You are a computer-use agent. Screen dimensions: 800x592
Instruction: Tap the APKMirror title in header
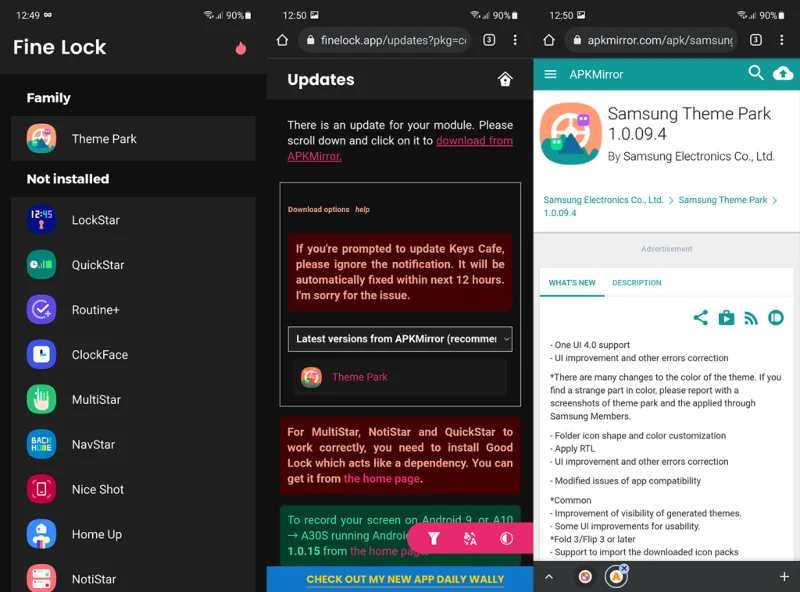[x=596, y=75]
